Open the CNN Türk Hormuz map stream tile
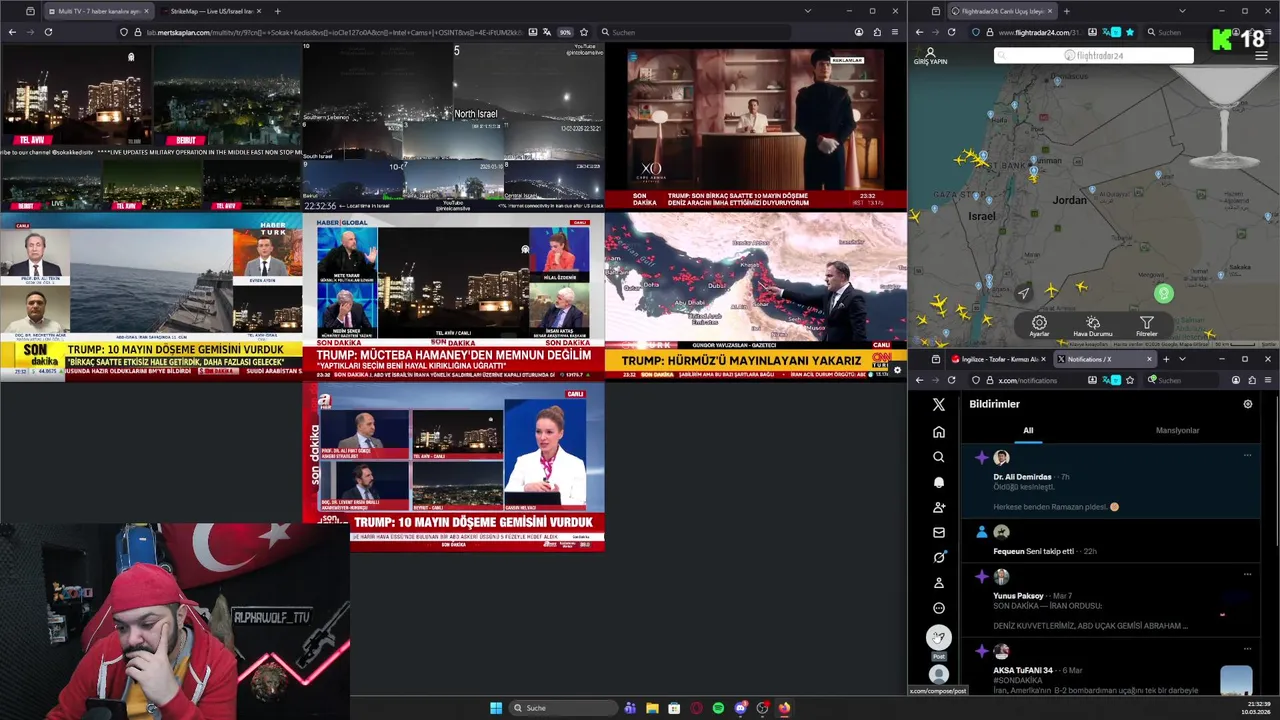 (755, 296)
